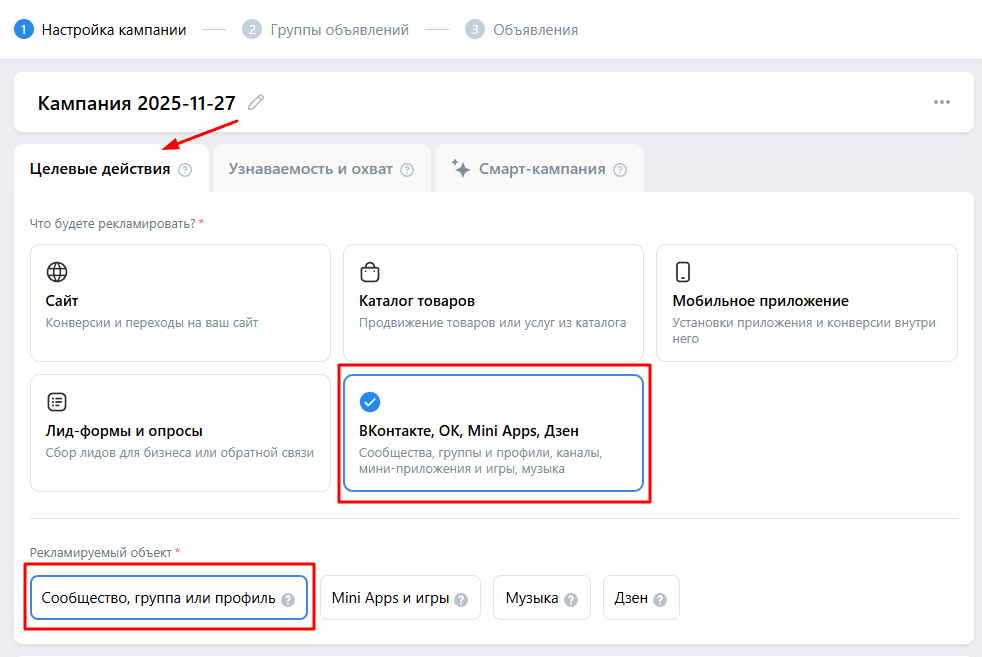
Task: Click help icon on Дзен option
Action: (x=660, y=600)
